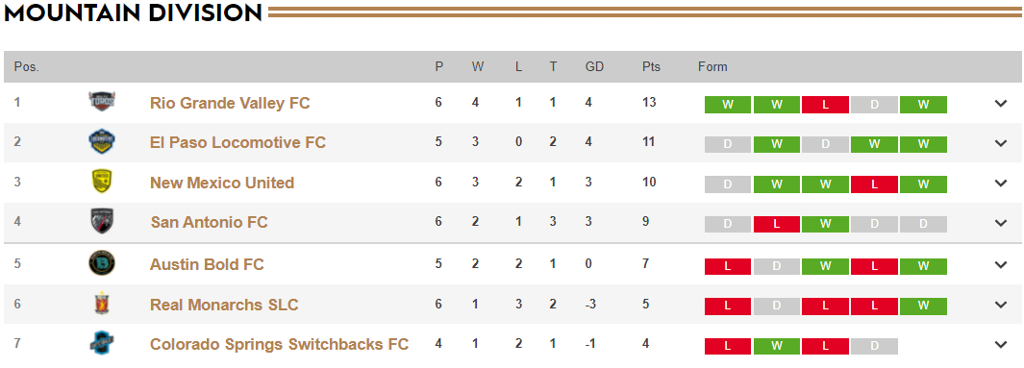Expand the San Antonio FC row chevron
This screenshot has height=368, width=1024.
point(1000,222)
